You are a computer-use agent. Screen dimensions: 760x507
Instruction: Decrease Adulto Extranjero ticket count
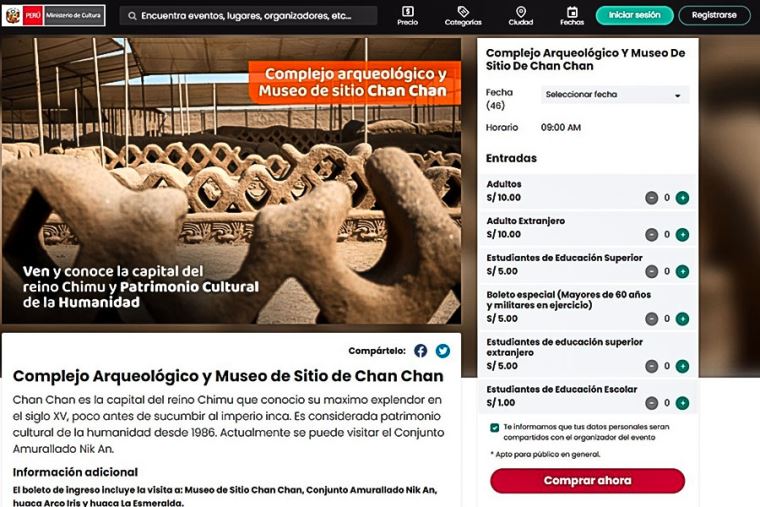tap(651, 235)
